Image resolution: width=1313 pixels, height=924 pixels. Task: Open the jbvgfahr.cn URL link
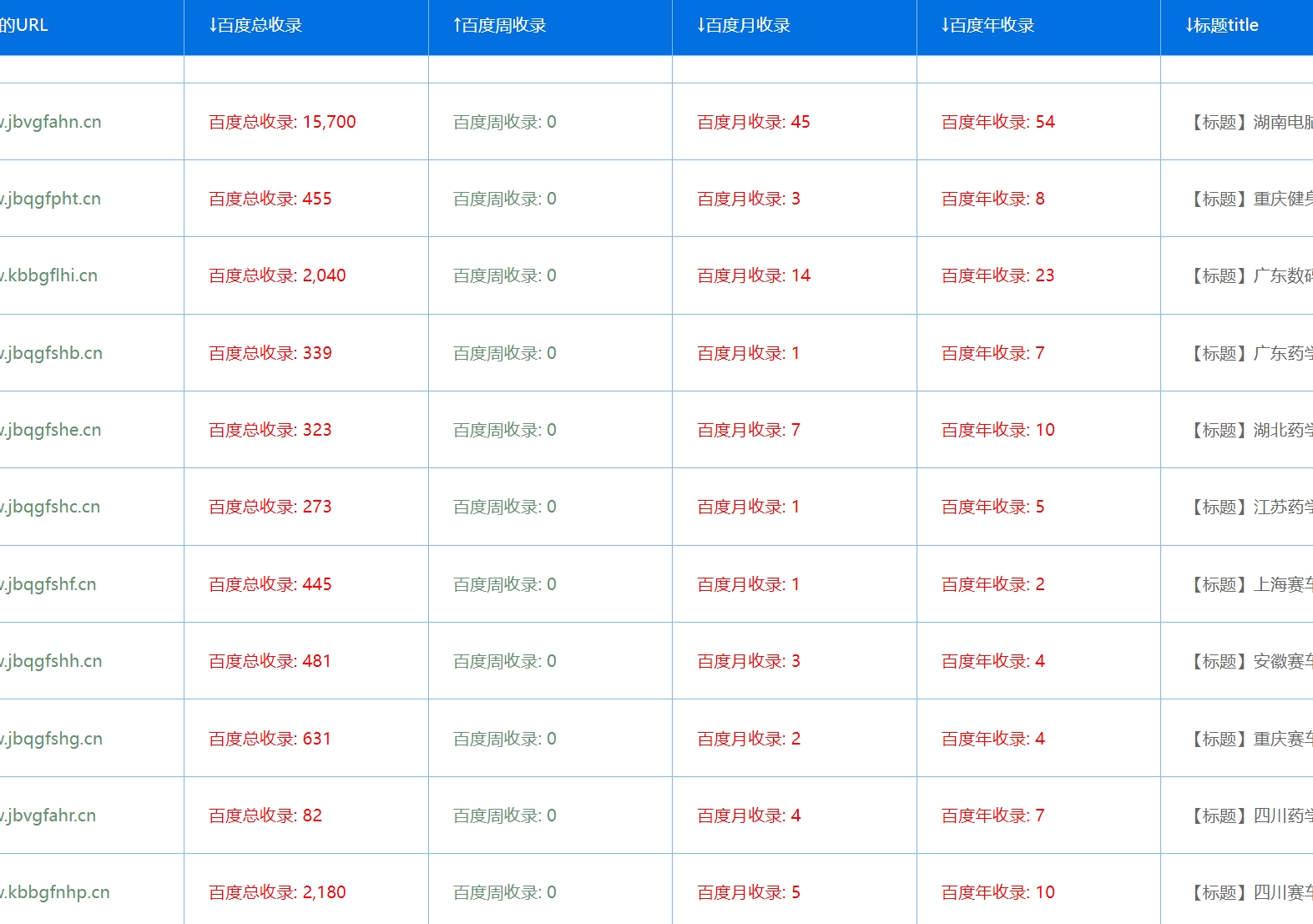point(48,815)
